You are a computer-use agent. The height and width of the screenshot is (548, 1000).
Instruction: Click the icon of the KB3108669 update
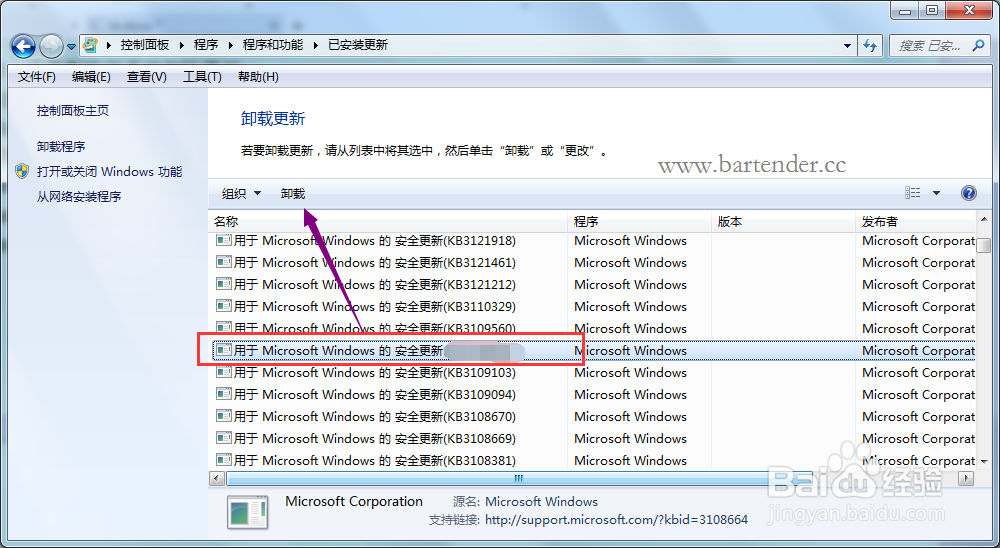(223, 438)
